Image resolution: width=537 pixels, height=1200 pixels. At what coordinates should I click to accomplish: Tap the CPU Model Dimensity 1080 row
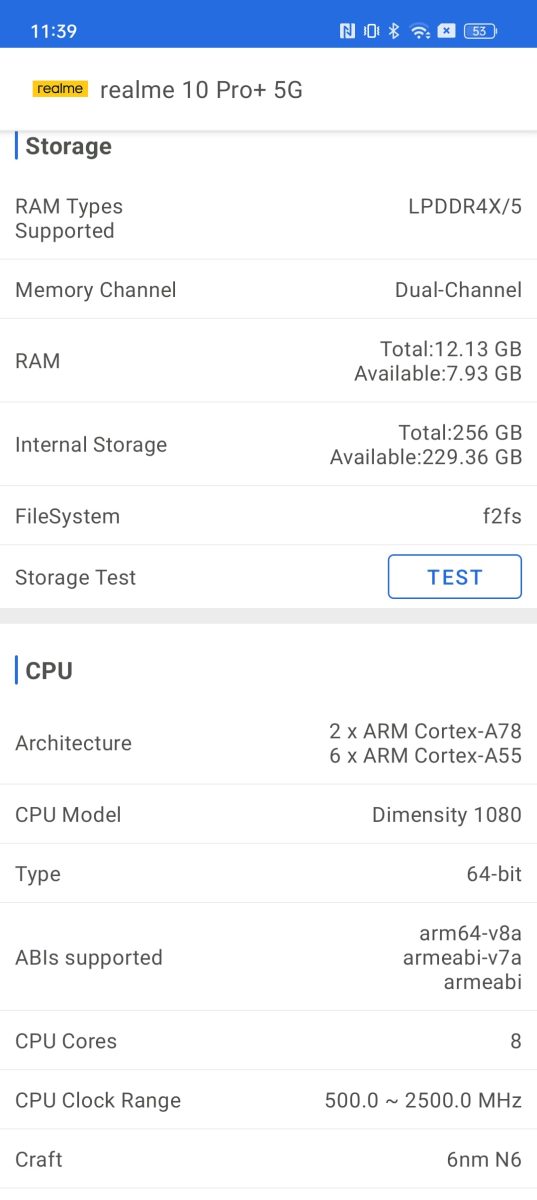tap(268, 814)
